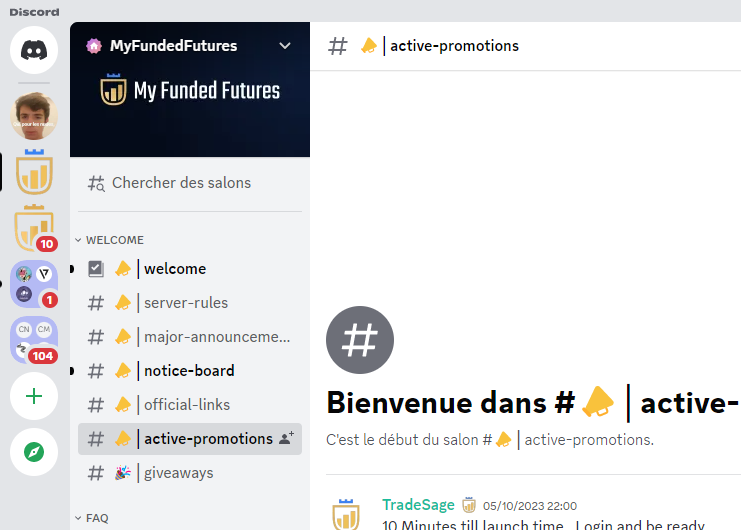The image size is (741, 530).
Task: Open the giveaways channel
Action: coord(190,473)
